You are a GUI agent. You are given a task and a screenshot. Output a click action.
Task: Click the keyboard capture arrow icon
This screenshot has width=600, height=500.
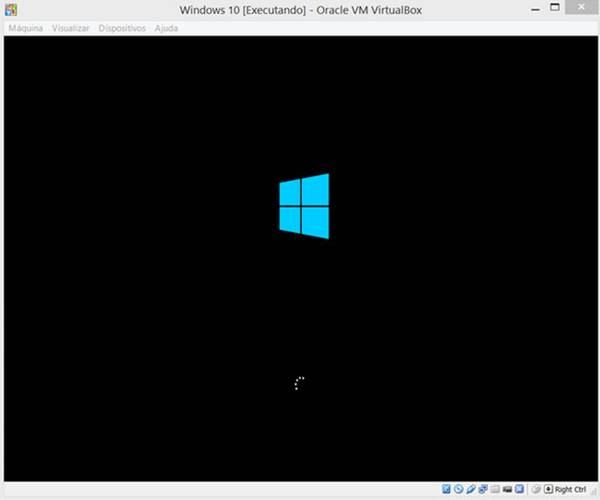548,489
